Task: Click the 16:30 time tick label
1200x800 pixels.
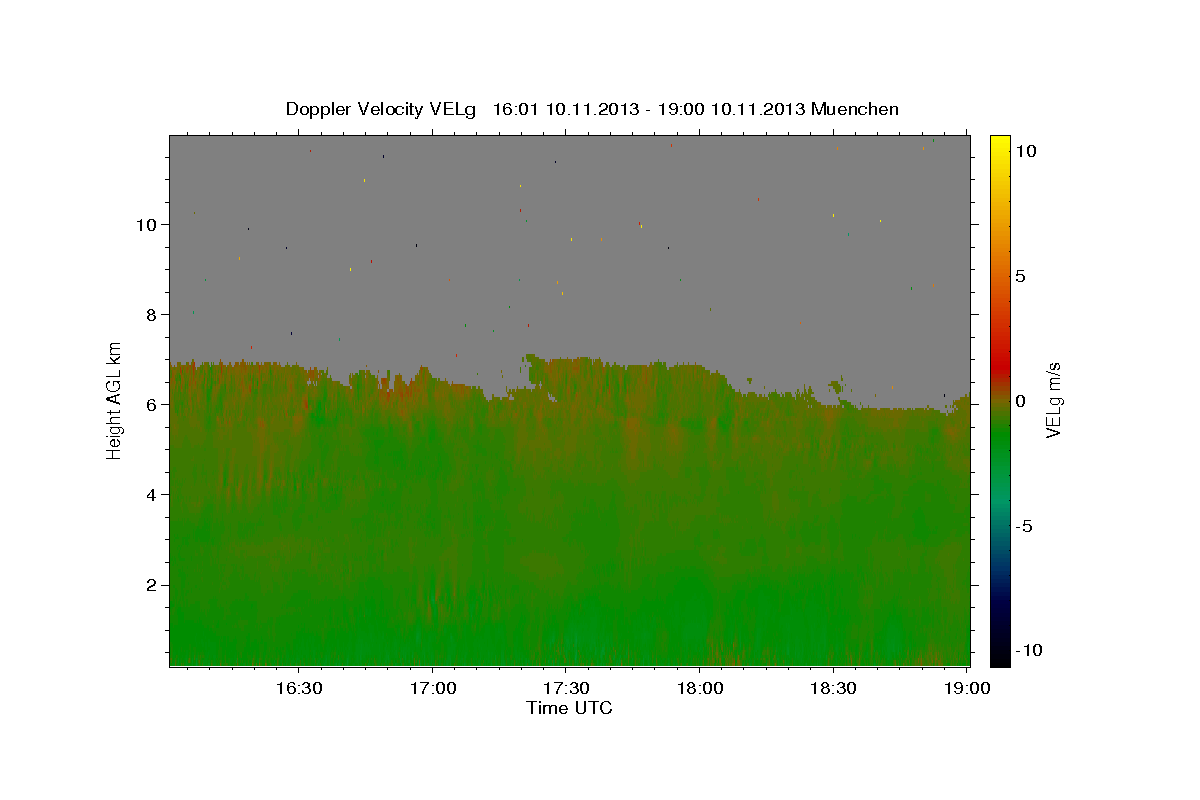Action: 298,688
